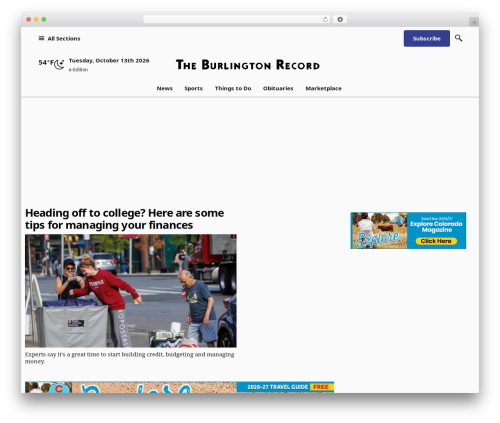The height and width of the screenshot is (423, 500).
Task: Click the search magnifier icon
Action: 458,38
